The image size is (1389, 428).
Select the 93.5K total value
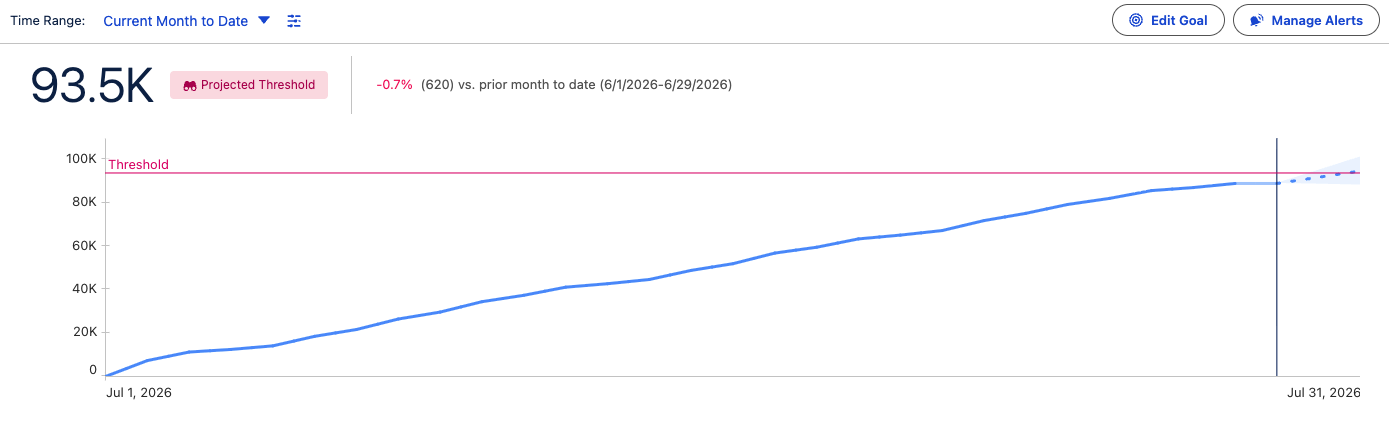click(92, 86)
